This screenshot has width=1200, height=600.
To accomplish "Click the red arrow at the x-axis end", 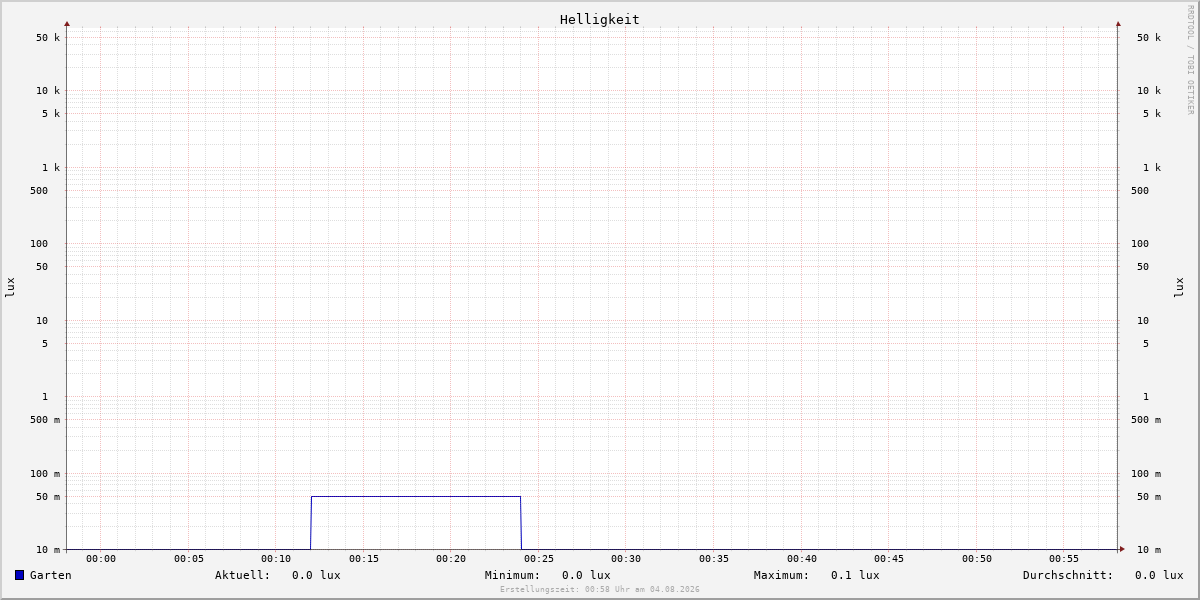I will [1122, 549].
